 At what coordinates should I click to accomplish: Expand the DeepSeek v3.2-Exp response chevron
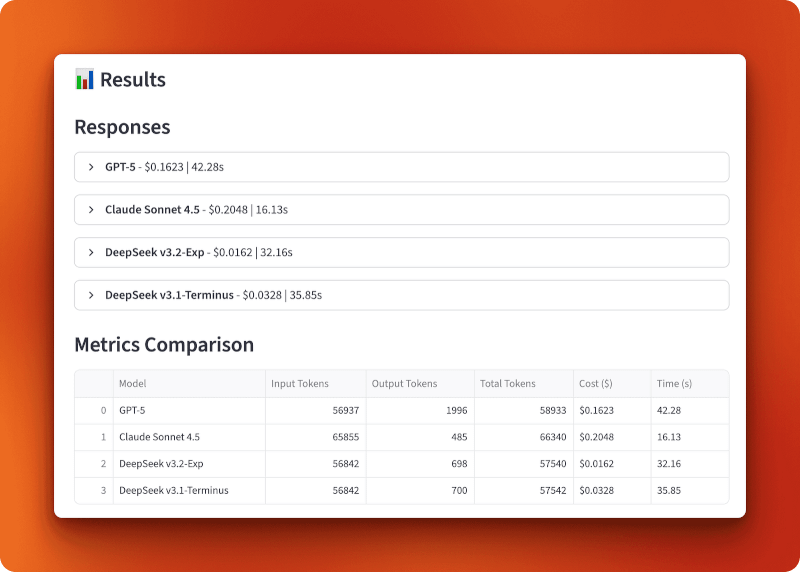pyautogui.click(x=91, y=253)
